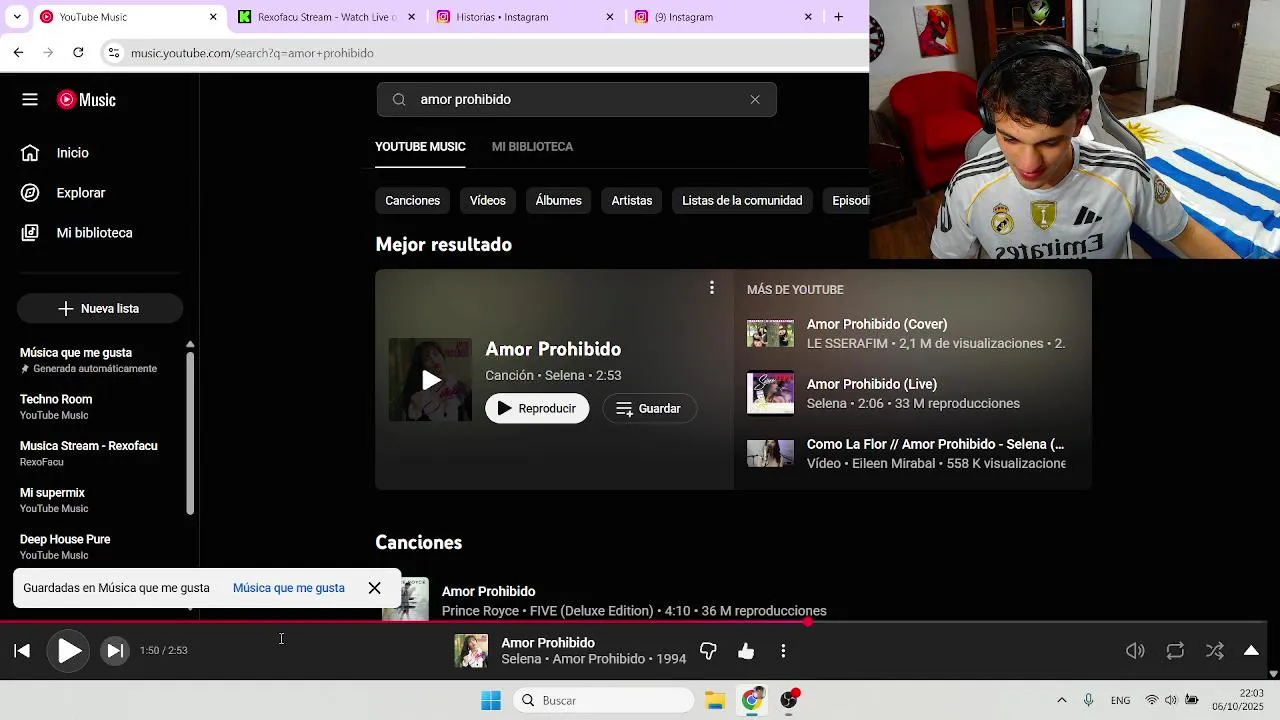Switch to Historias • Instagram tab
1280x720 pixels.
(525, 17)
